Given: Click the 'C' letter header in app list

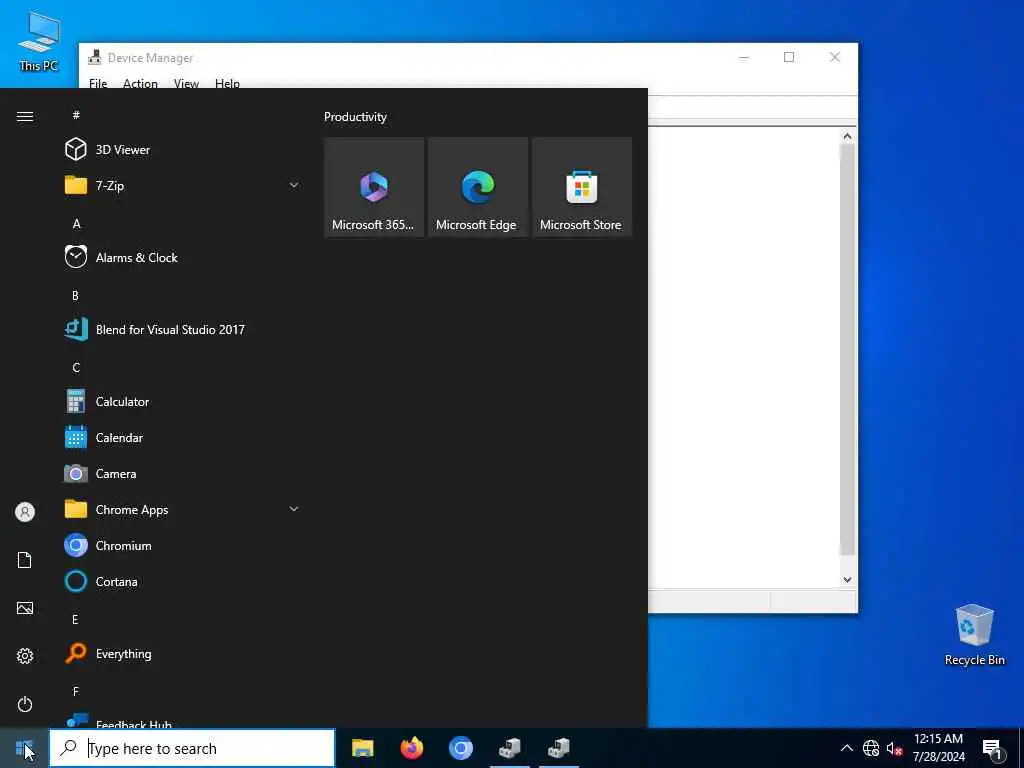Looking at the screenshot, I should click(76, 367).
